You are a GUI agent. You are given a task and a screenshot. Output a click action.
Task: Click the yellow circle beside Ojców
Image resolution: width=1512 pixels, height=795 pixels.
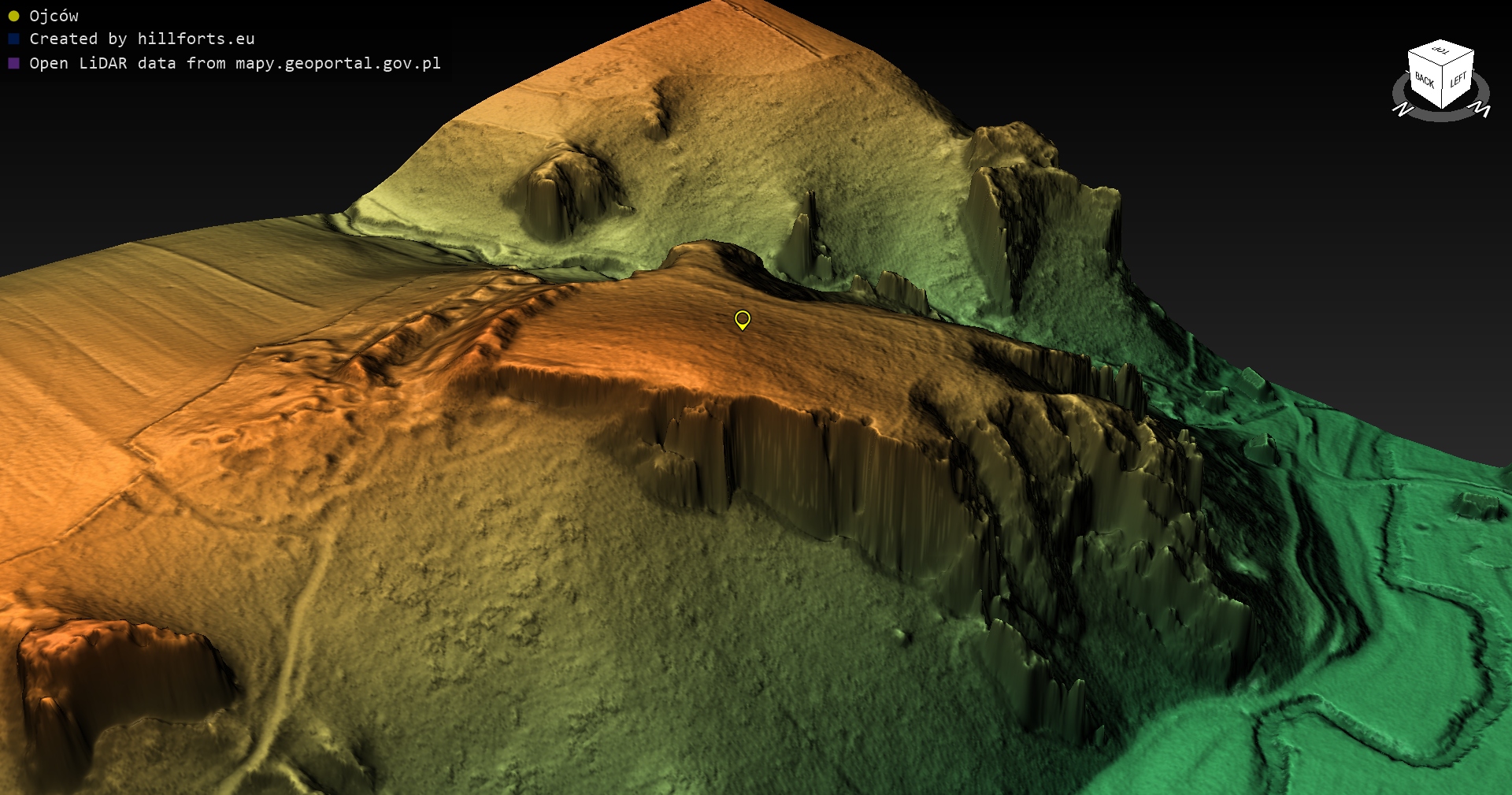point(13,16)
